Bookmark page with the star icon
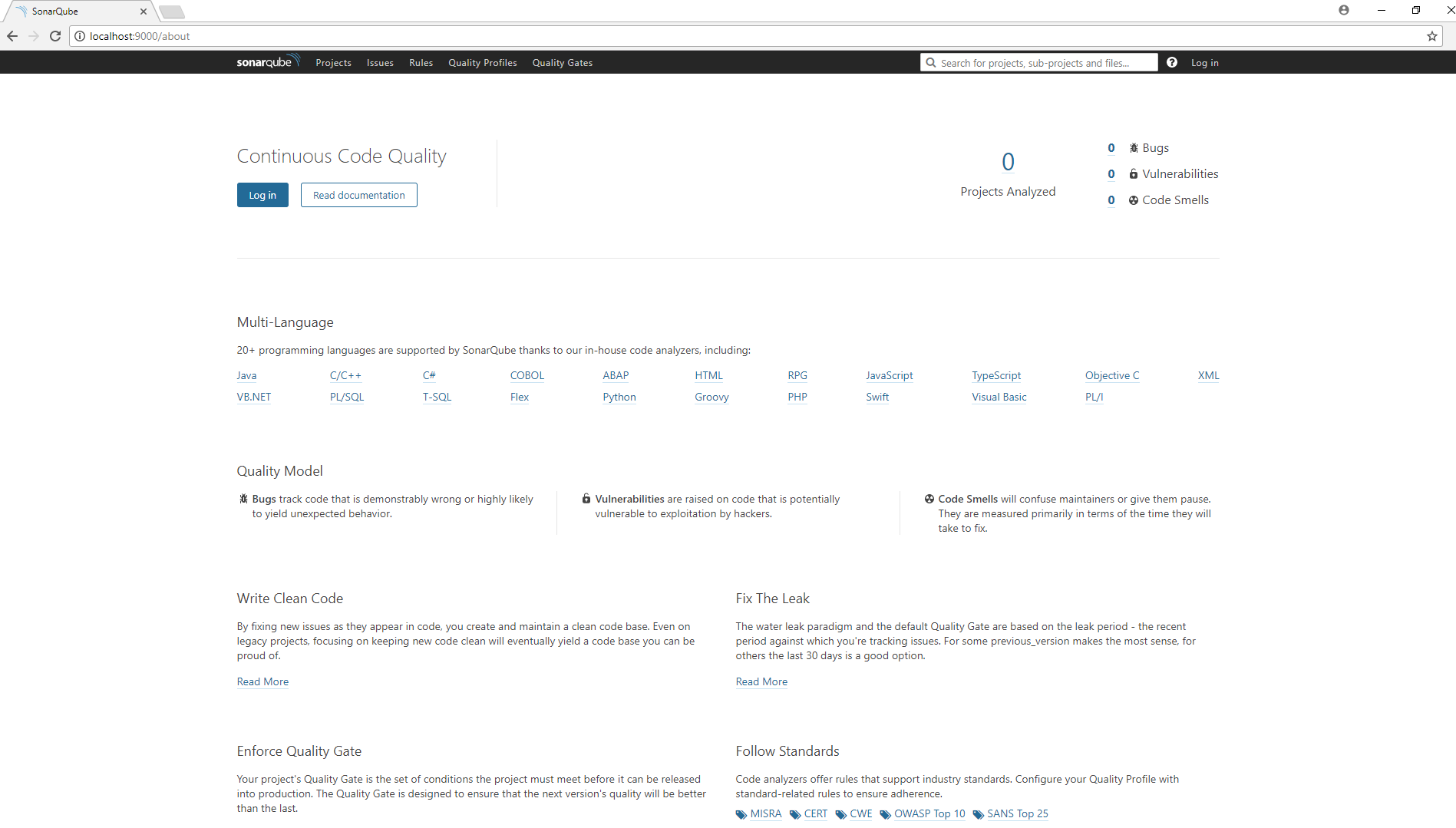 1432,36
